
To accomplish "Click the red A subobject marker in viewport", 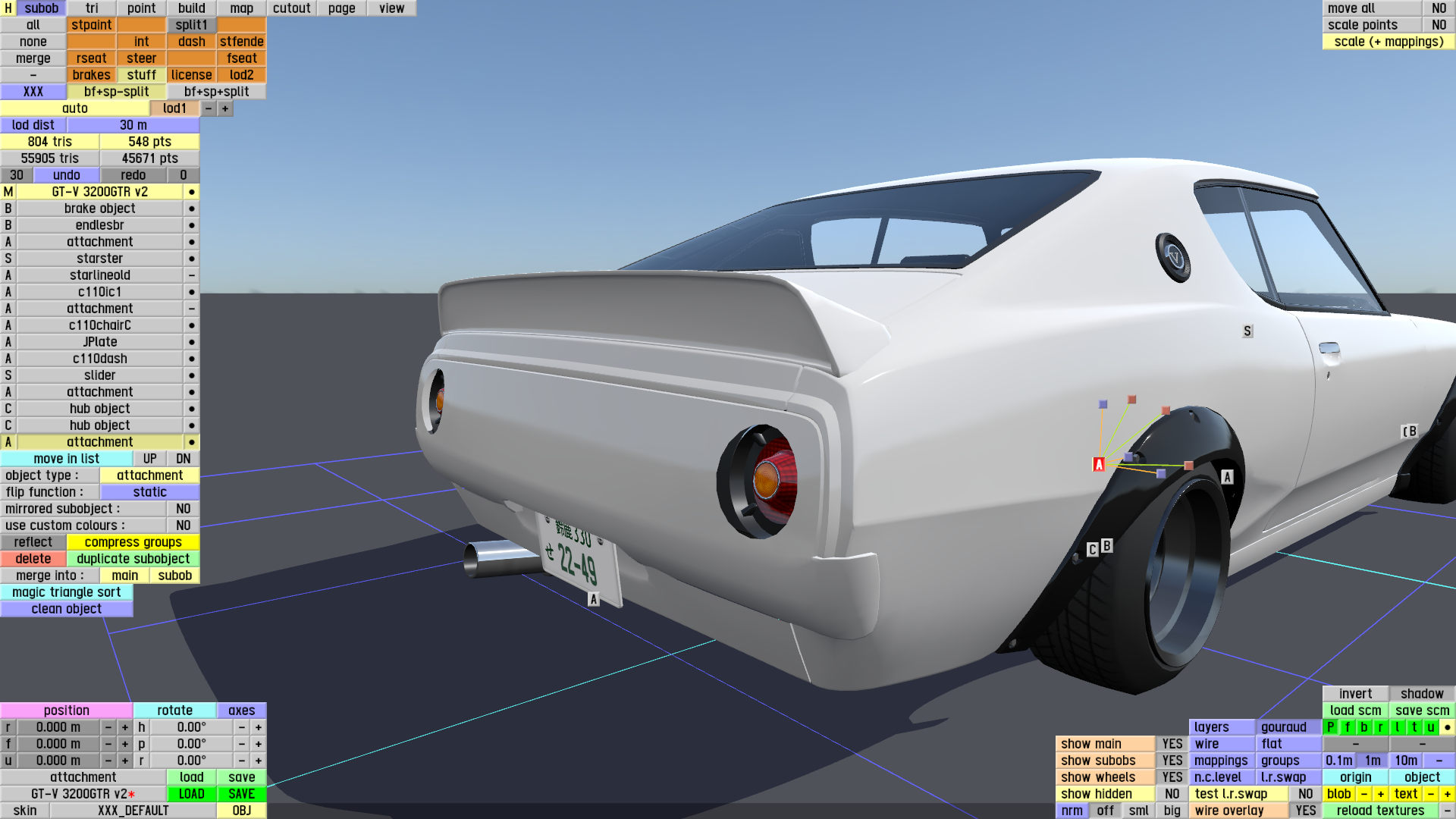I will click(x=1099, y=464).
